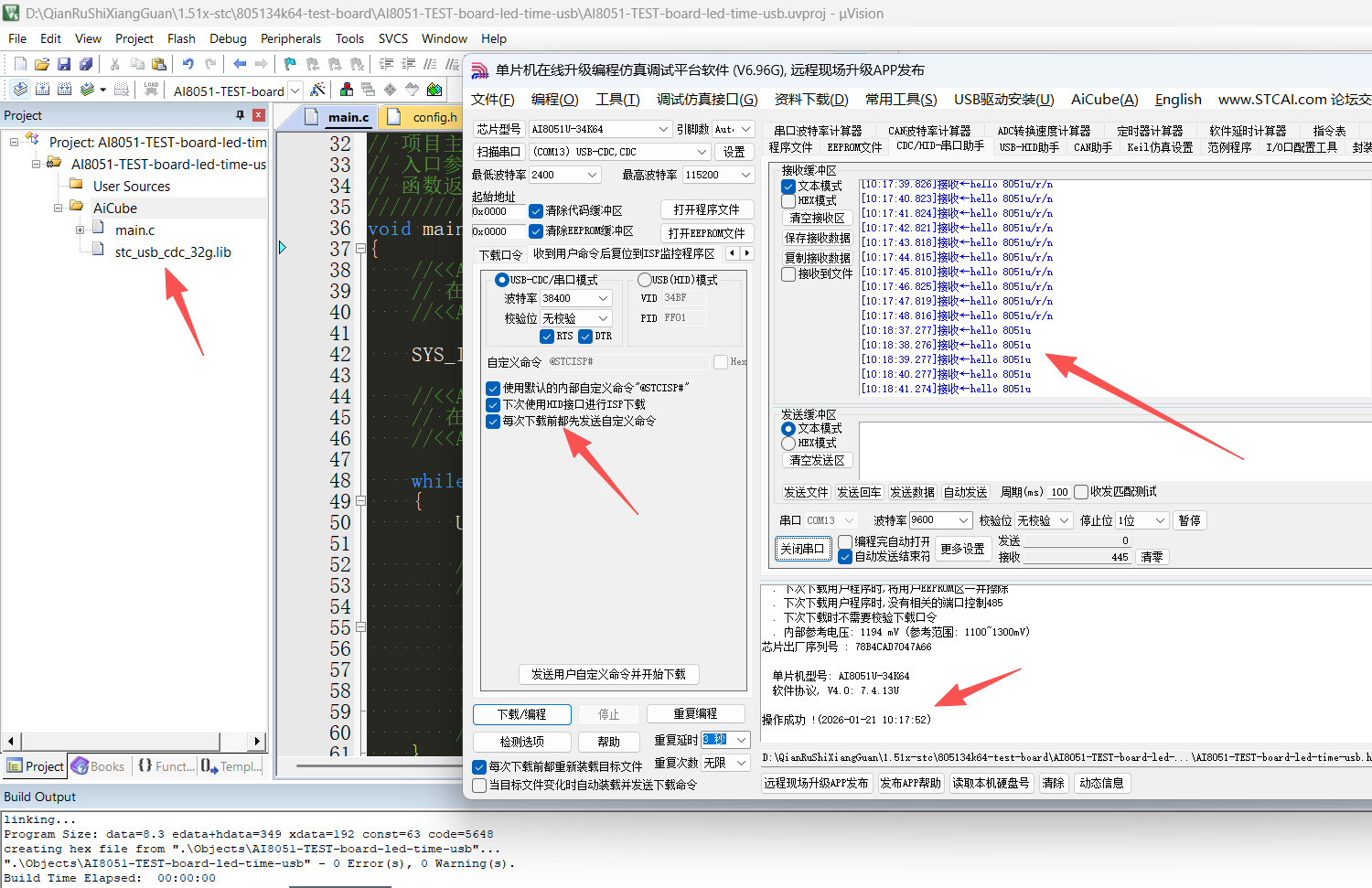Open Options for Target wand icon
The image size is (1372, 888).
(x=317, y=90)
